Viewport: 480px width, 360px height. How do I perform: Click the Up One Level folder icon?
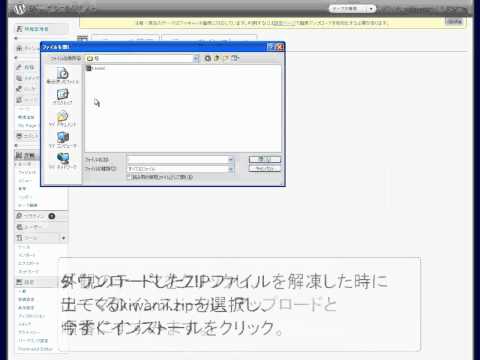pos(217,58)
